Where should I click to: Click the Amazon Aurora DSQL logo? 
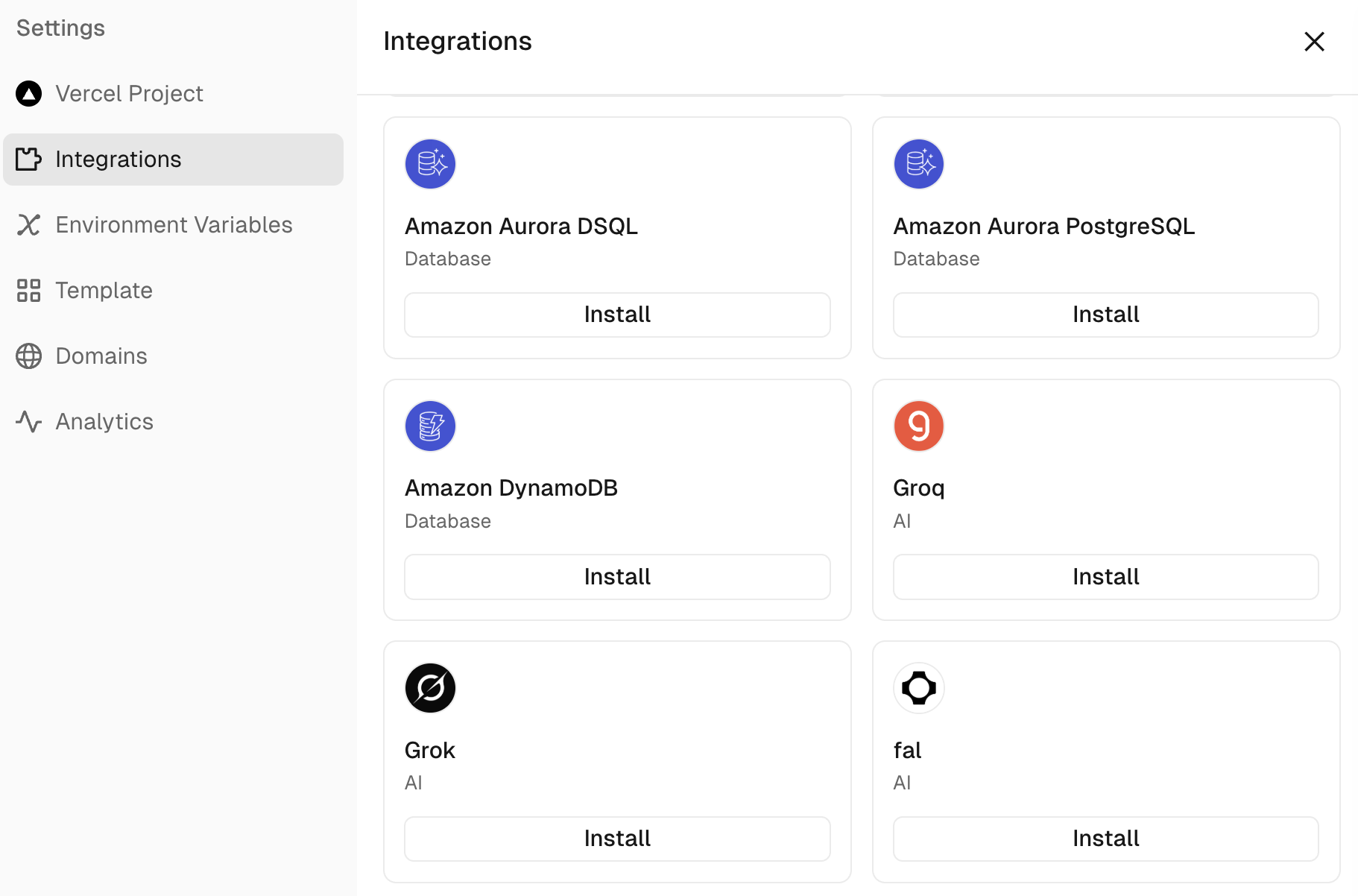[430, 164]
